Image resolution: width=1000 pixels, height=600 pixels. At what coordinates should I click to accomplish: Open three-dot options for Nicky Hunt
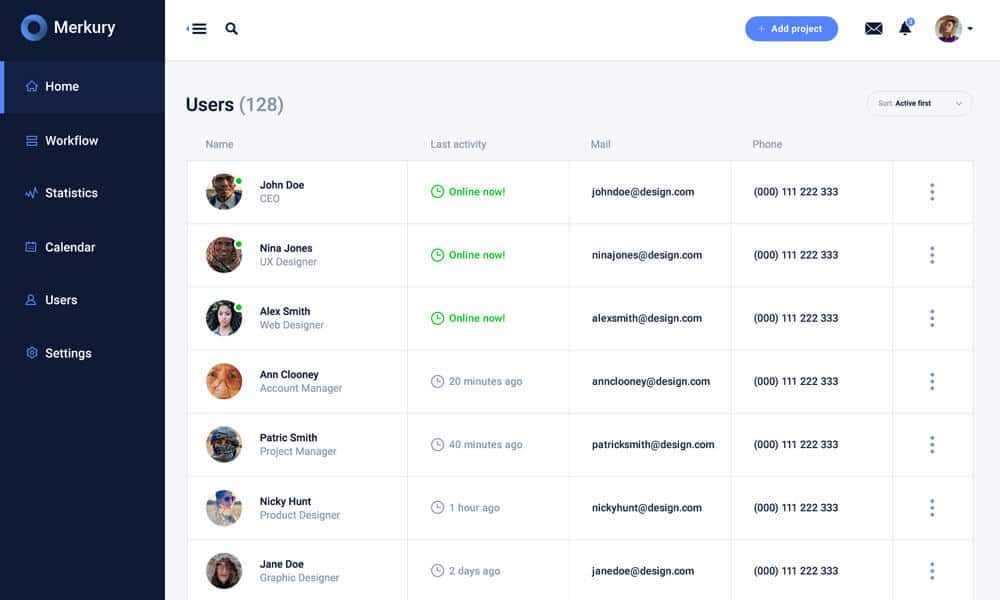pyautogui.click(x=931, y=508)
